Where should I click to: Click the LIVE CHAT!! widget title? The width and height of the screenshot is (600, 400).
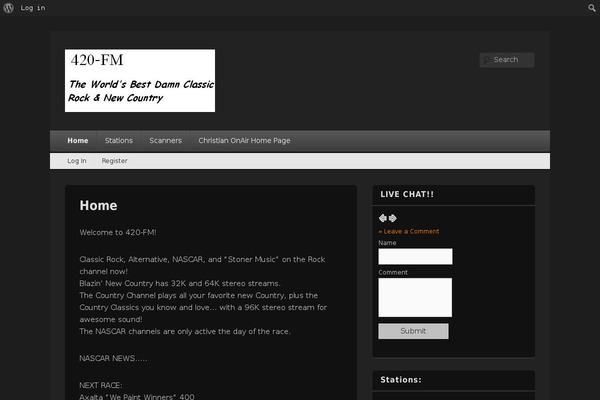[x=407, y=194]
